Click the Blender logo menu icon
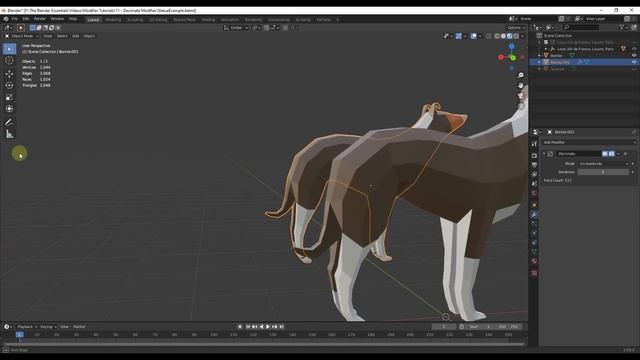The image size is (640, 360). coord(6,19)
